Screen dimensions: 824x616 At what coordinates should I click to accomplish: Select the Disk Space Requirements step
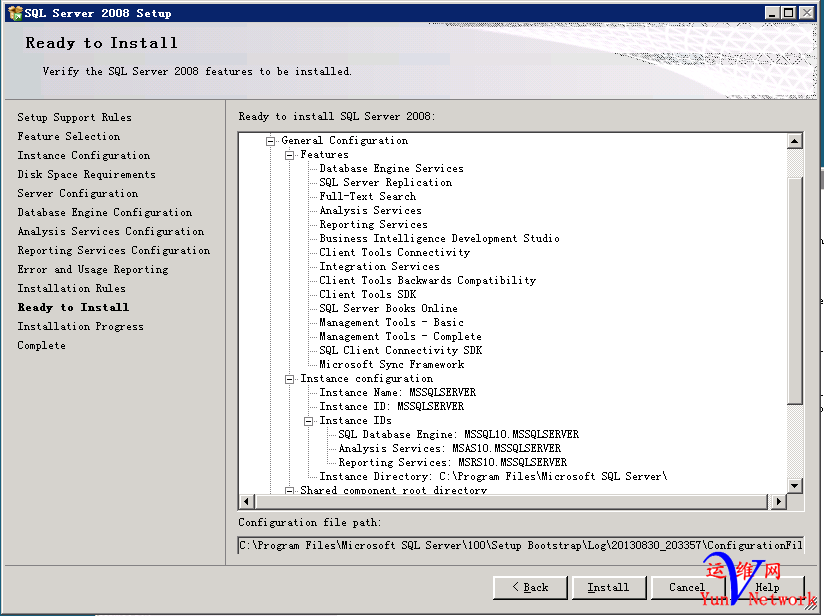tap(87, 174)
